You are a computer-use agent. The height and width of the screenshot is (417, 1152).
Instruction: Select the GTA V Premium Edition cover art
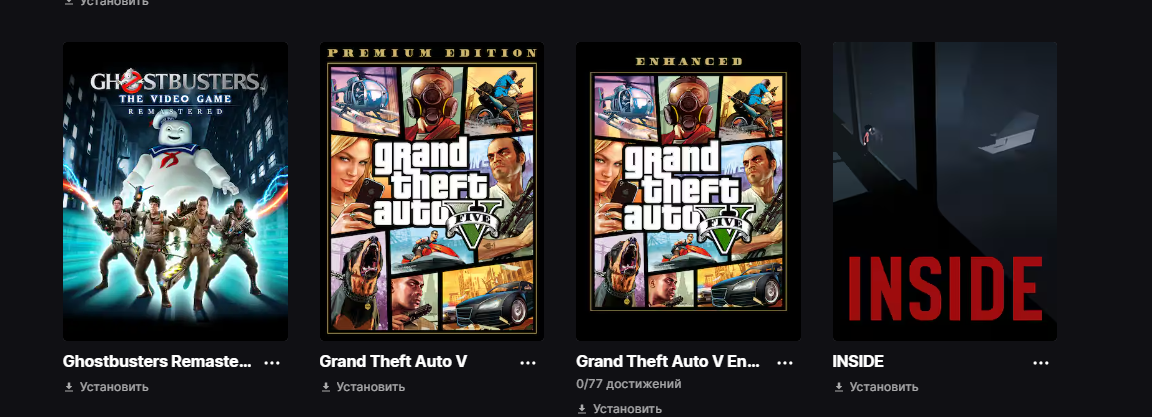click(432, 191)
